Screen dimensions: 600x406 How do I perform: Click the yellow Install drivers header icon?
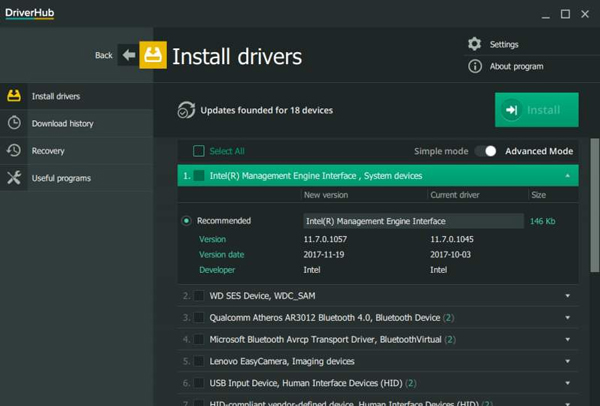[153, 55]
